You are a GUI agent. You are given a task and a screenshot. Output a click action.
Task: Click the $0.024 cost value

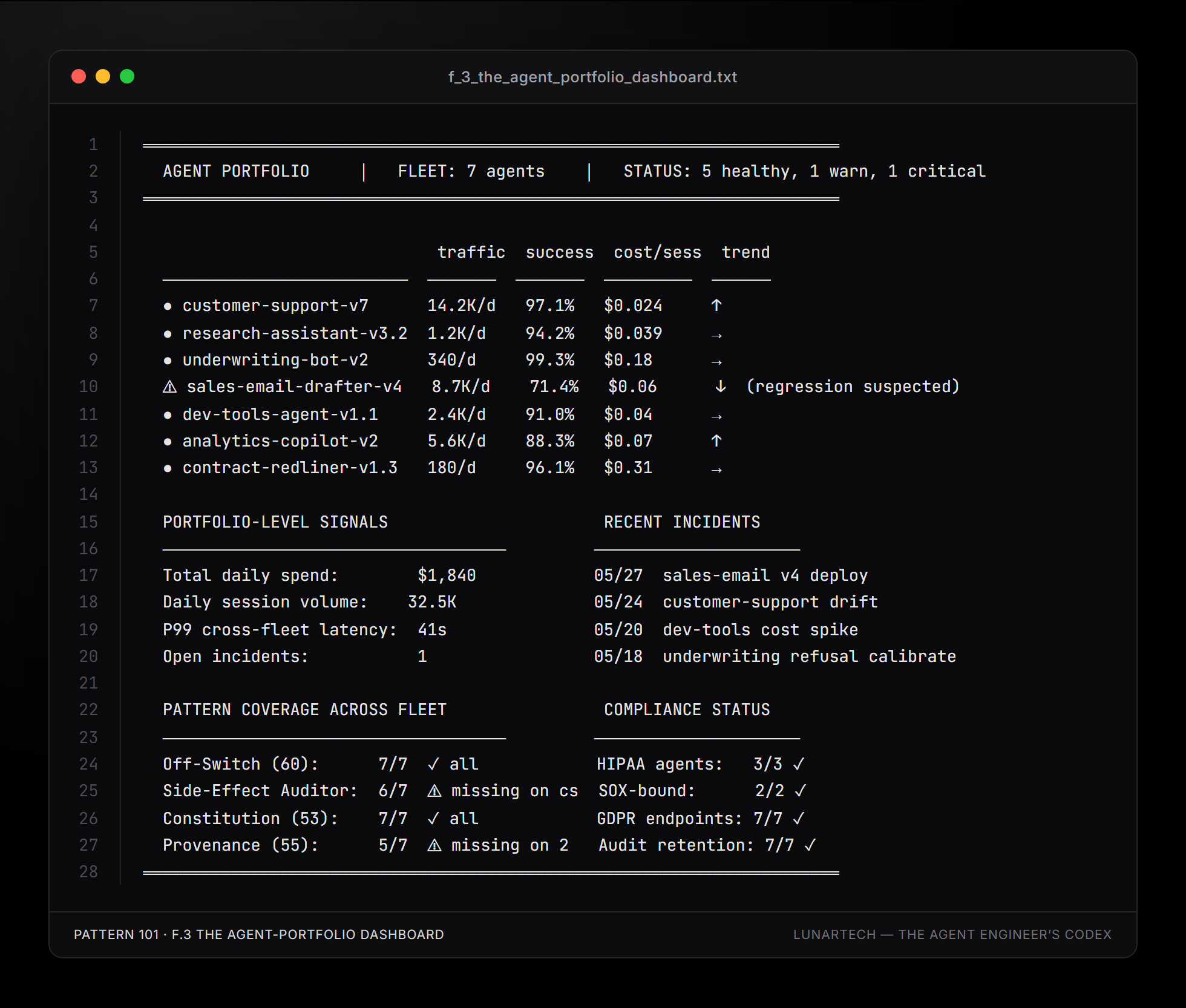(633, 306)
